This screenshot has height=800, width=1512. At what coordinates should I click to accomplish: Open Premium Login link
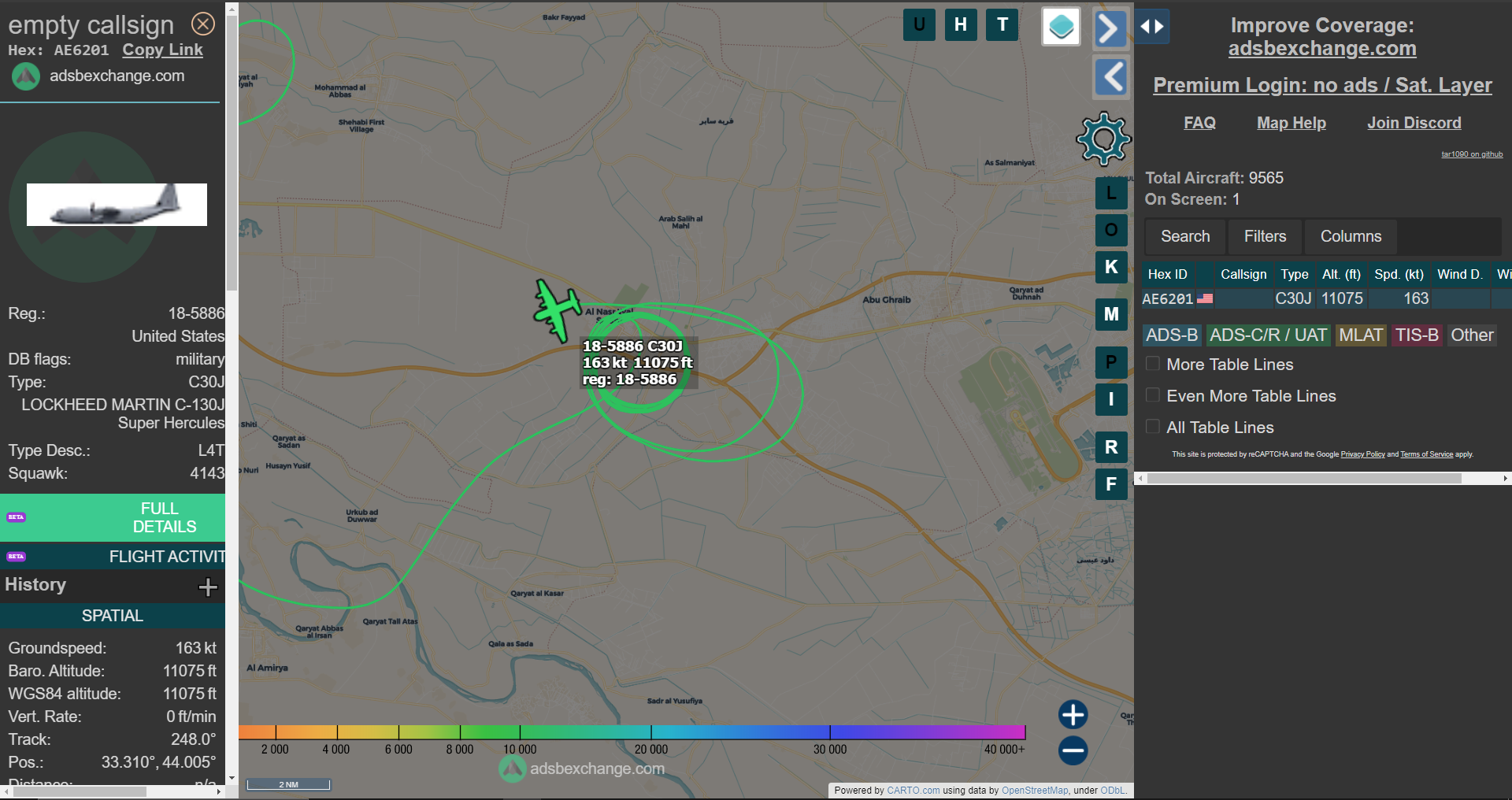pos(1322,85)
